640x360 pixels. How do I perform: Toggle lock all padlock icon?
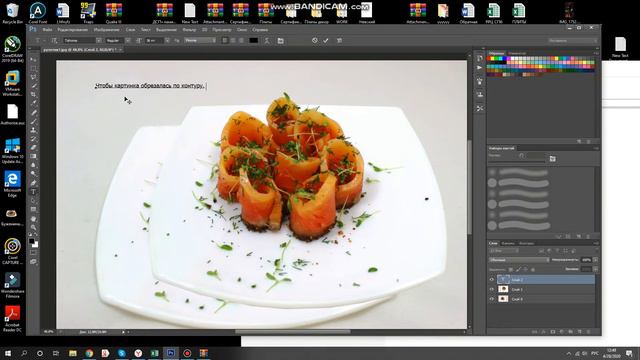point(533,269)
